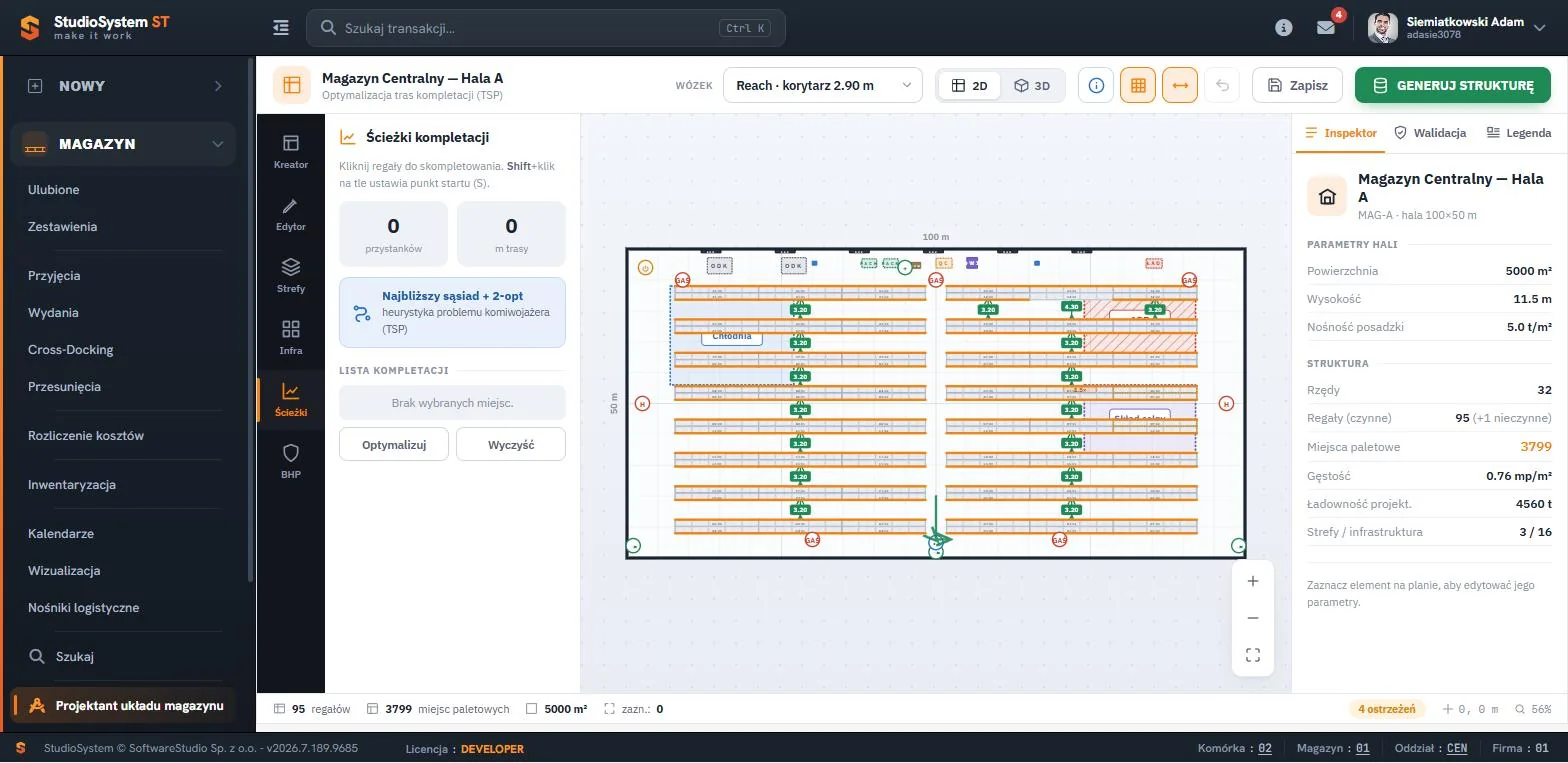Open the Wózek Reach corridor dropdown
This screenshot has height=763, width=1568.
[822, 85]
